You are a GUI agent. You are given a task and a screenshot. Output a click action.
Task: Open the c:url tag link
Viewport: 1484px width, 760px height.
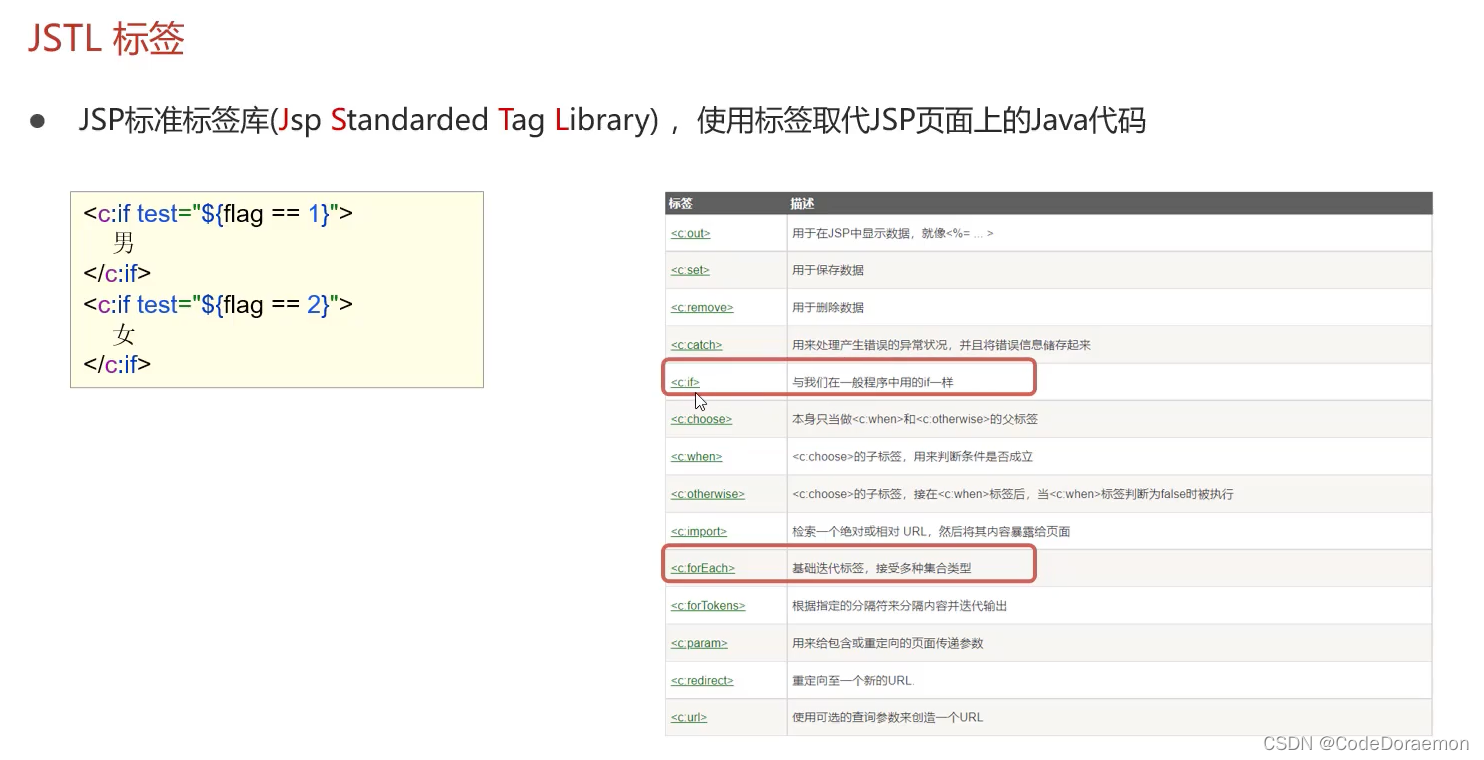tap(688, 717)
